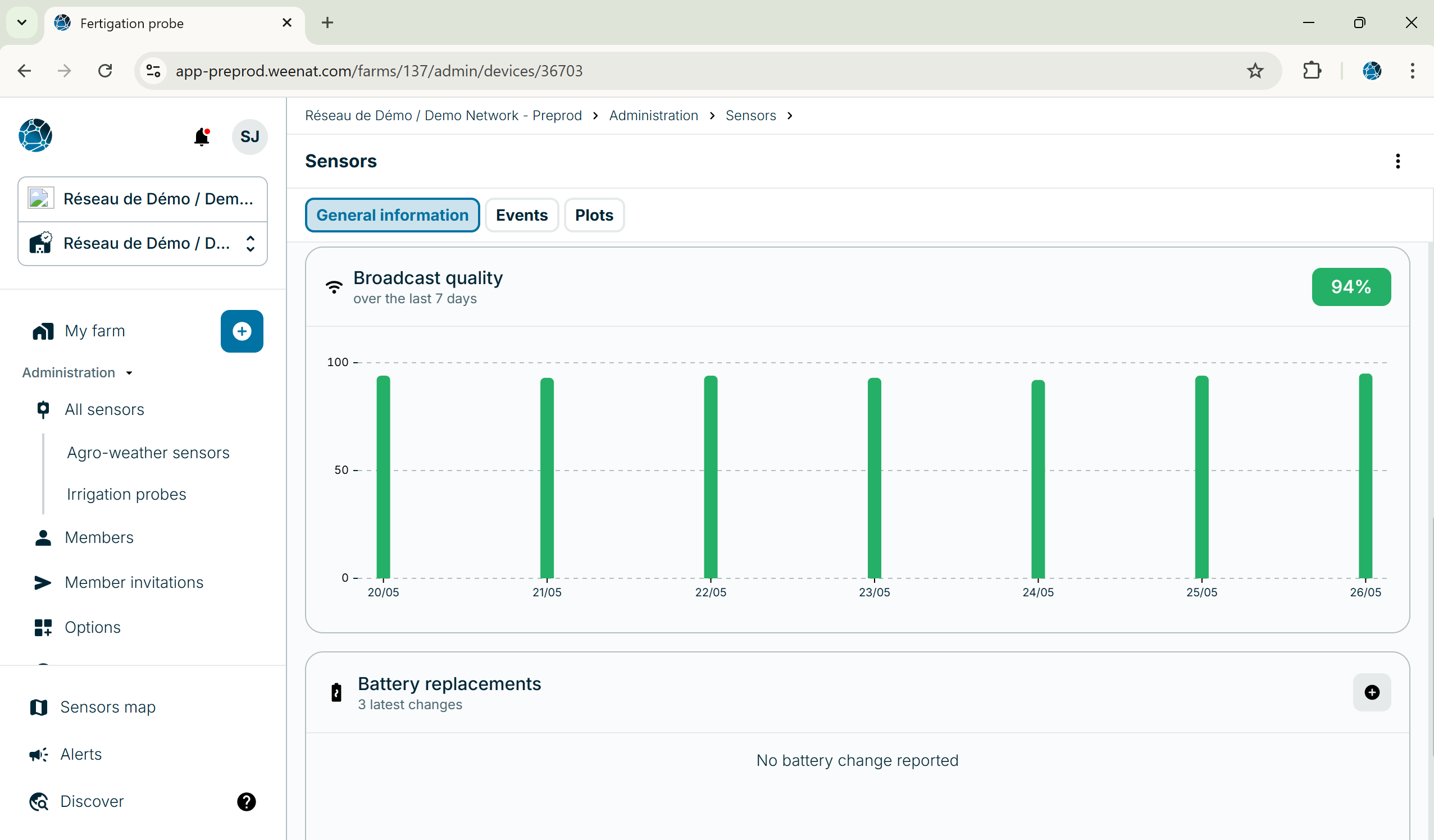This screenshot has height=840, width=1434.
Task: Click the Alerts megaphone icon
Action: (x=39, y=754)
